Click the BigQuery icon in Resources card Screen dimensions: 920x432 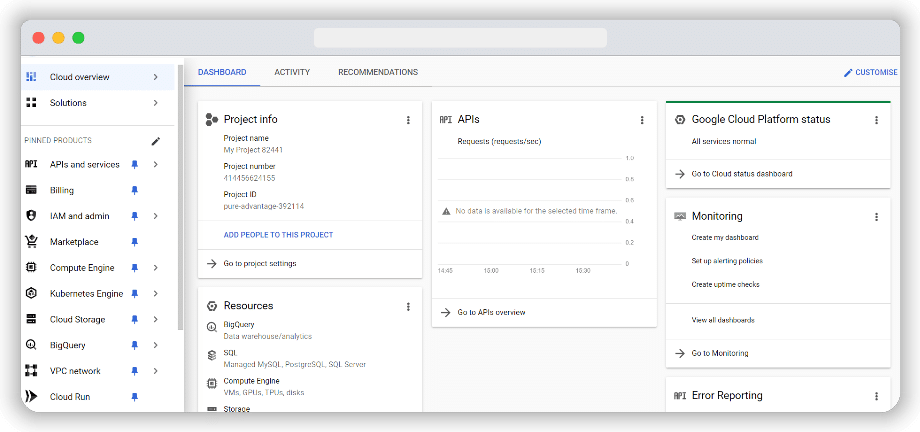(x=212, y=328)
